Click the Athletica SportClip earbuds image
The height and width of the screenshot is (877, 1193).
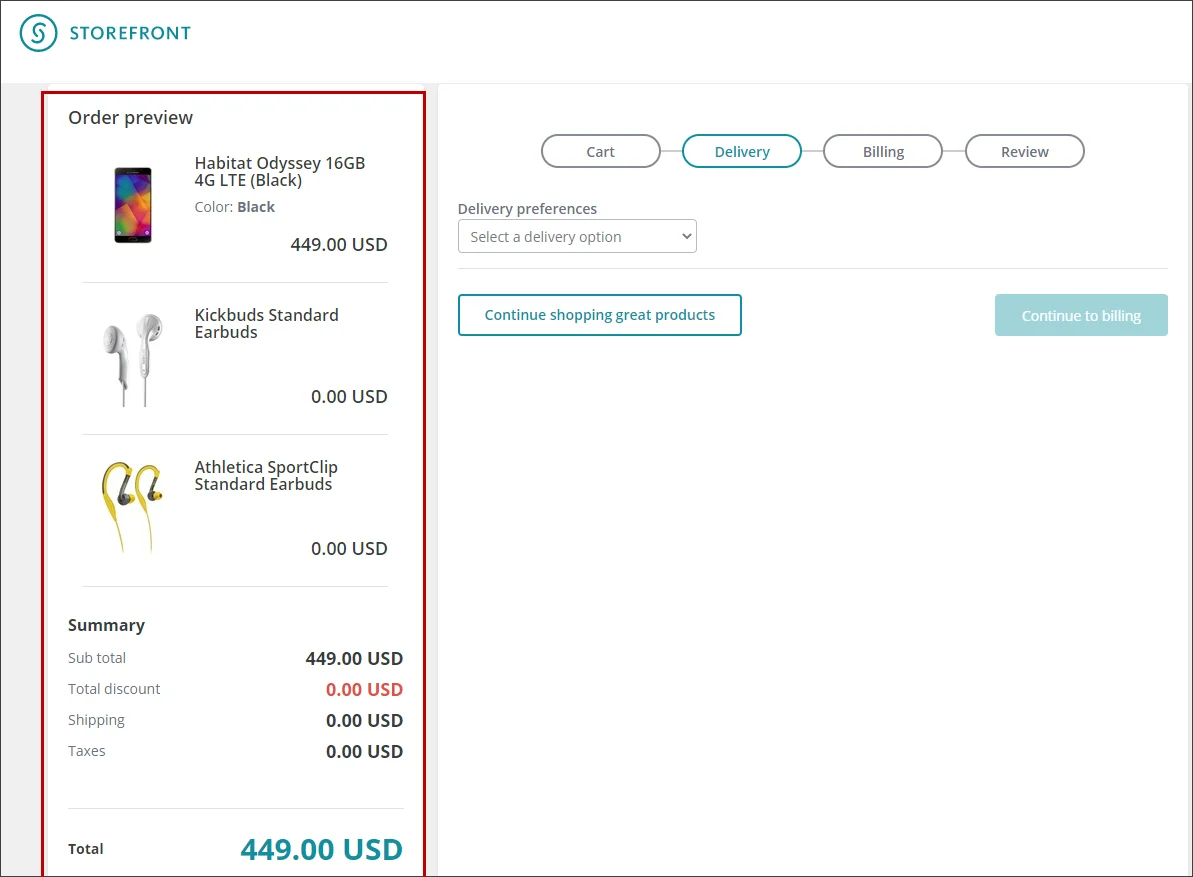point(132,507)
